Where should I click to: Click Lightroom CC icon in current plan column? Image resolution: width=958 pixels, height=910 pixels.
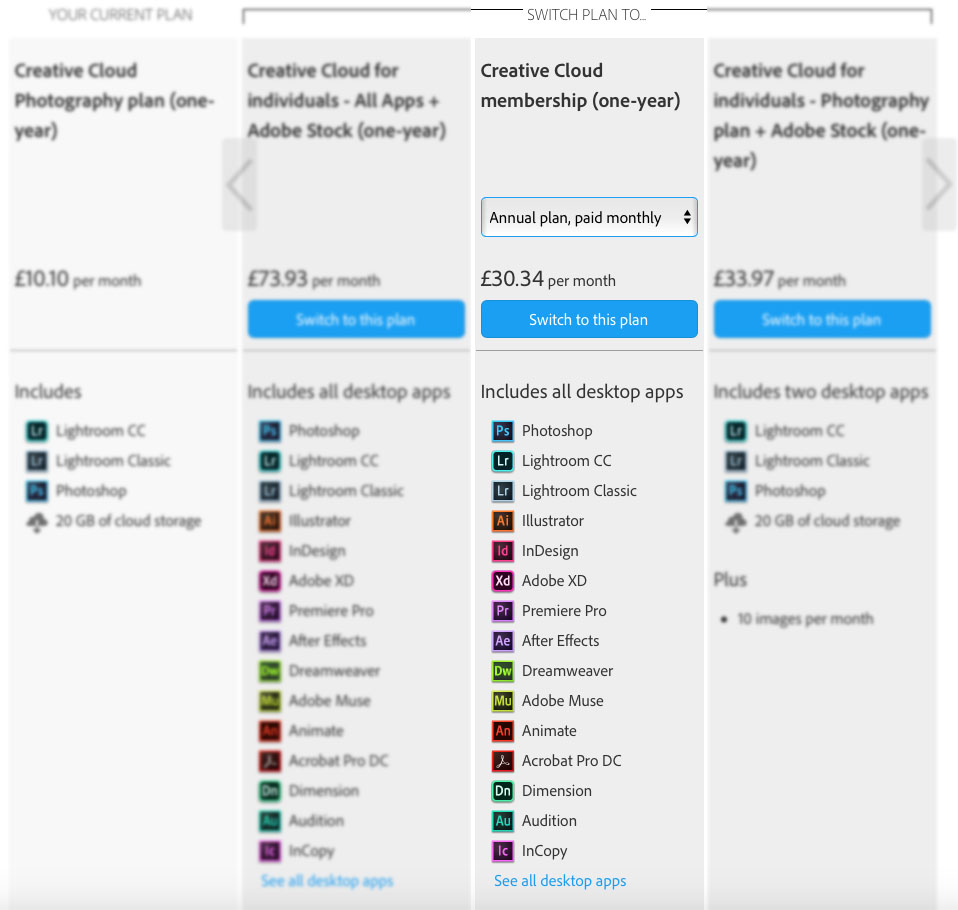coord(37,431)
